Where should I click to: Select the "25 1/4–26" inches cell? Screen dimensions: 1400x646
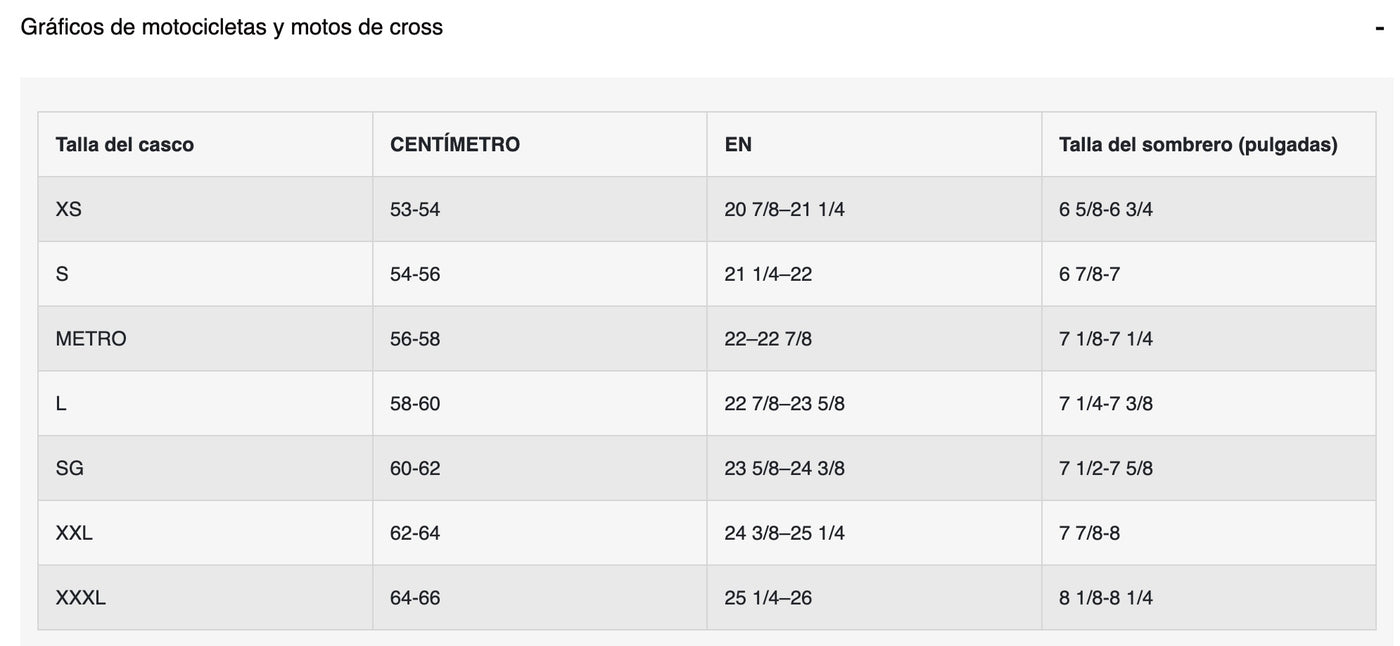click(768, 598)
